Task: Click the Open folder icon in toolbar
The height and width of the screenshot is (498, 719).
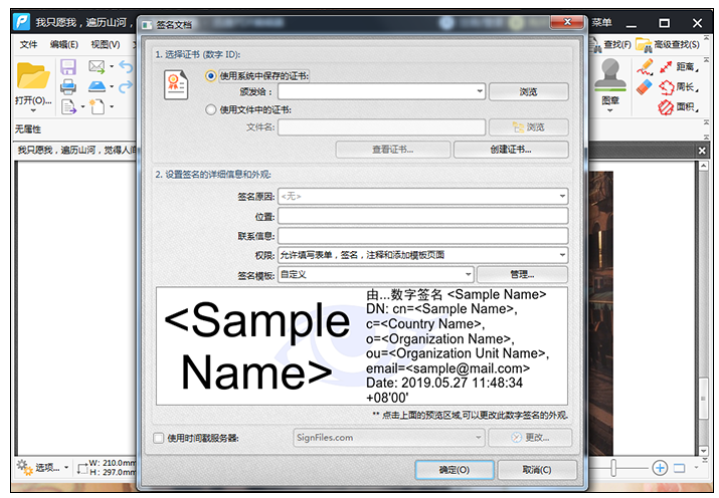Action: click(x=33, y=75)
